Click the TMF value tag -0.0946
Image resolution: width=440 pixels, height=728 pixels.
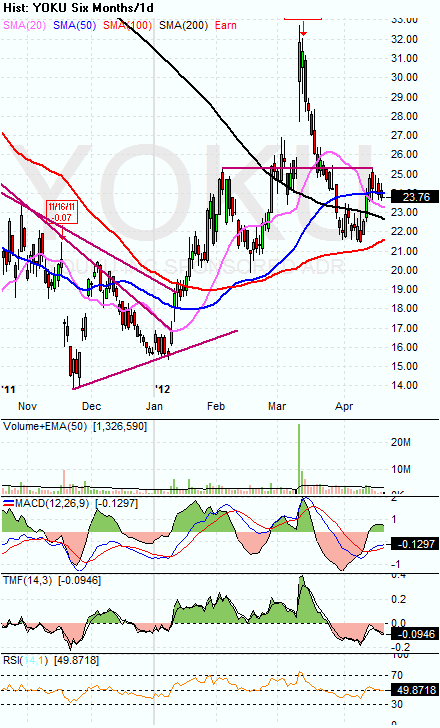click(x=416, y=634)
